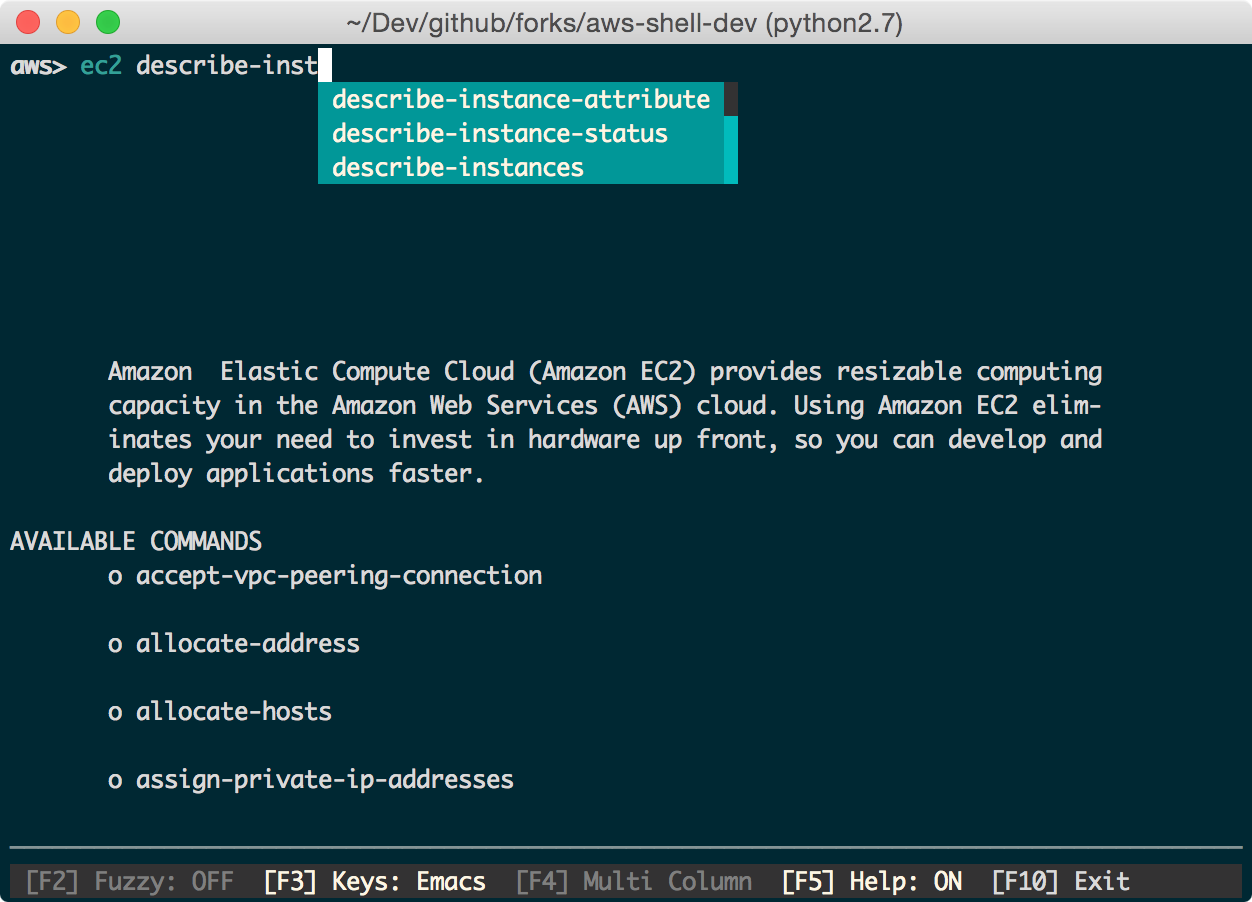Viewport: 1252px width, 902px height.
Task: Switch [F3] Keys: Emacs mode
Action: 375,881
